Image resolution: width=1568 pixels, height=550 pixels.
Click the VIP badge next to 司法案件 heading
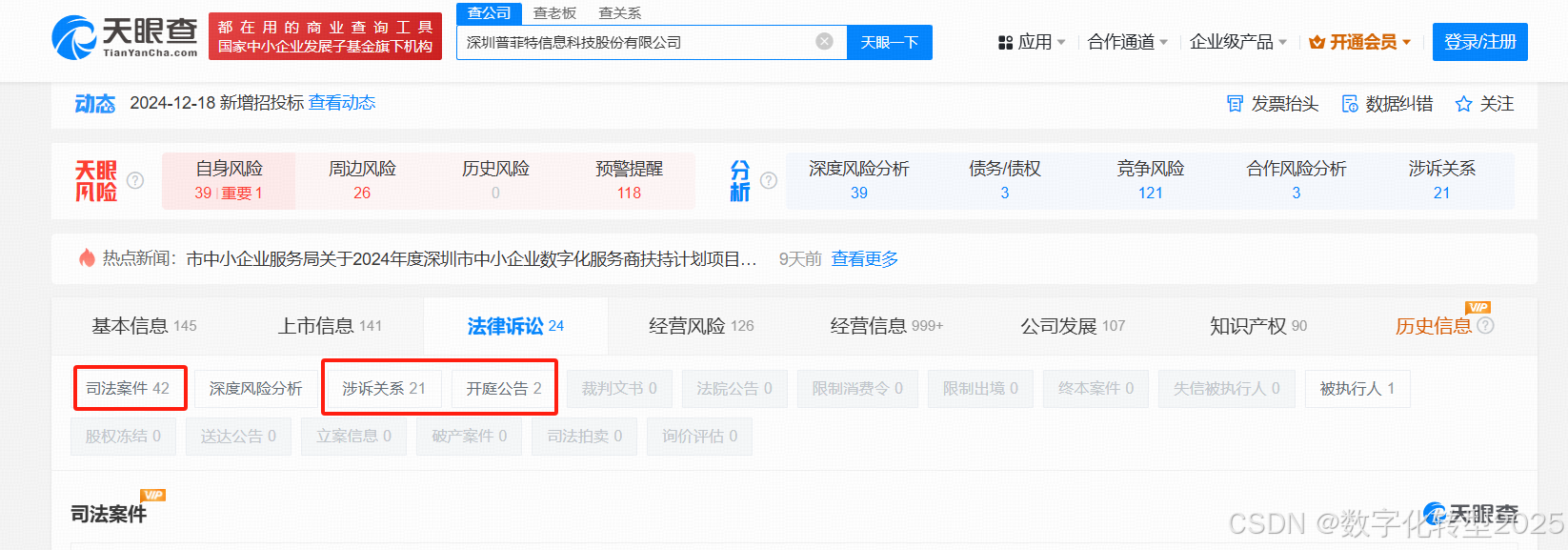[153, 495]
